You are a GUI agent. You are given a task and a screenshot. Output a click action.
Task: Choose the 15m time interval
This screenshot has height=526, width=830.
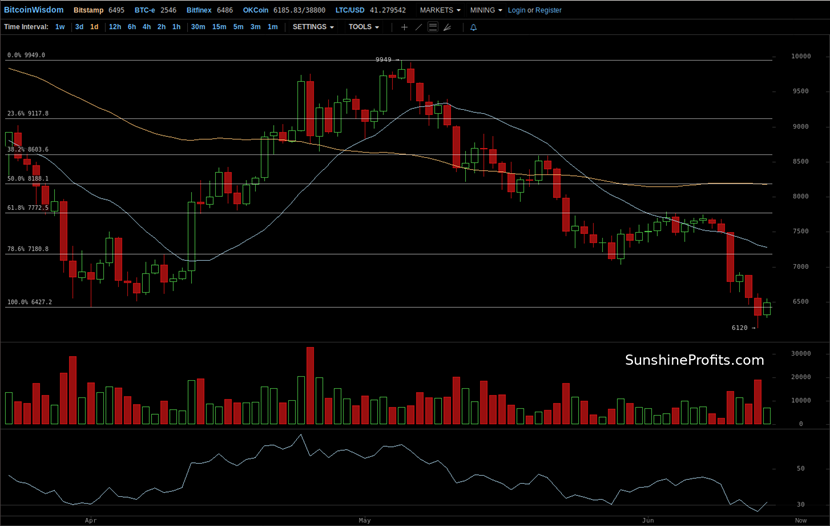(218, 27)
